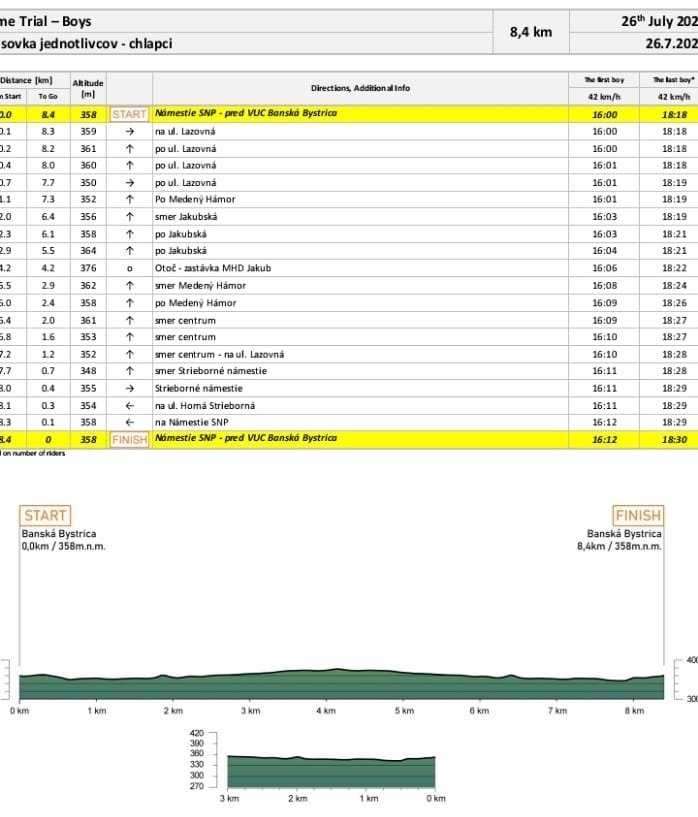Screen dimensions: 698x817
Task: Click the right arrow beside 'na ul. Lazovná'
Action: (129, 131)
